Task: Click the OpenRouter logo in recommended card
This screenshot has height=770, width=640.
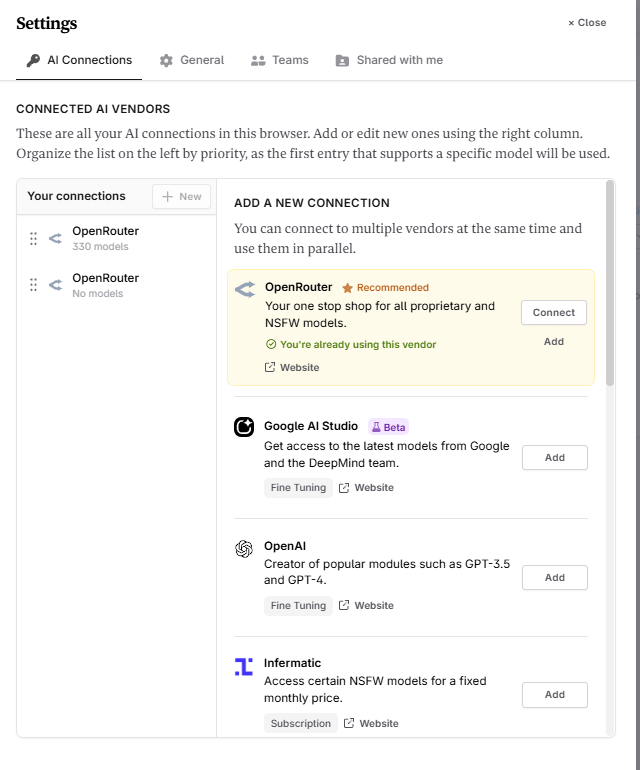Action: pos(245,290)
